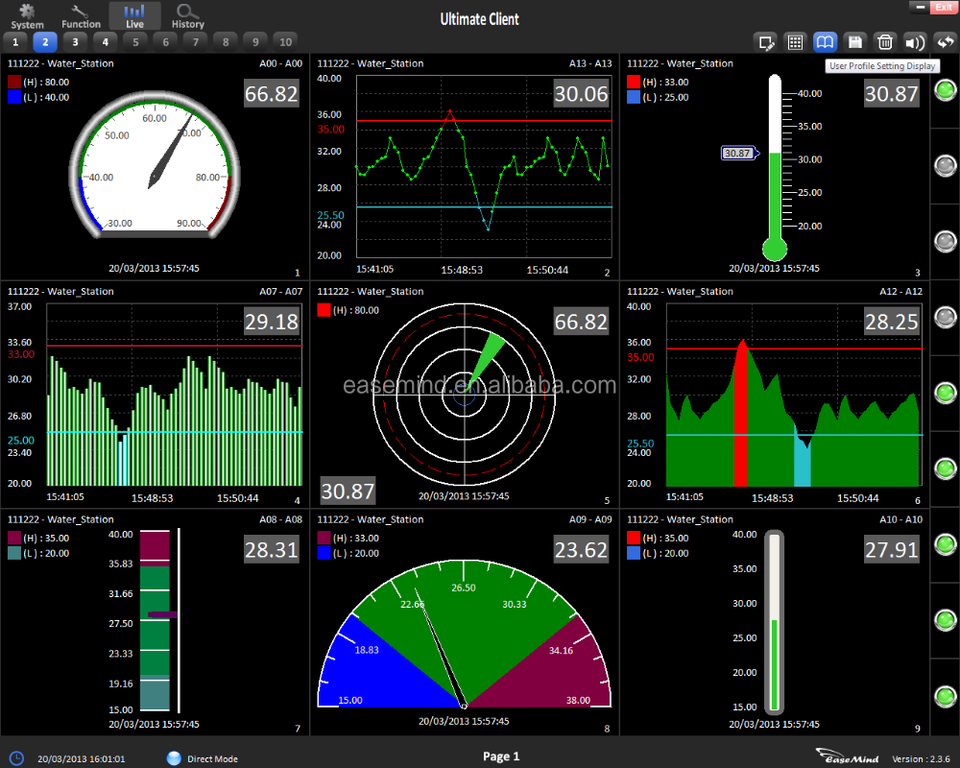Click the 66.82 reading on the dial gauge panel

[x=272, y=94]
